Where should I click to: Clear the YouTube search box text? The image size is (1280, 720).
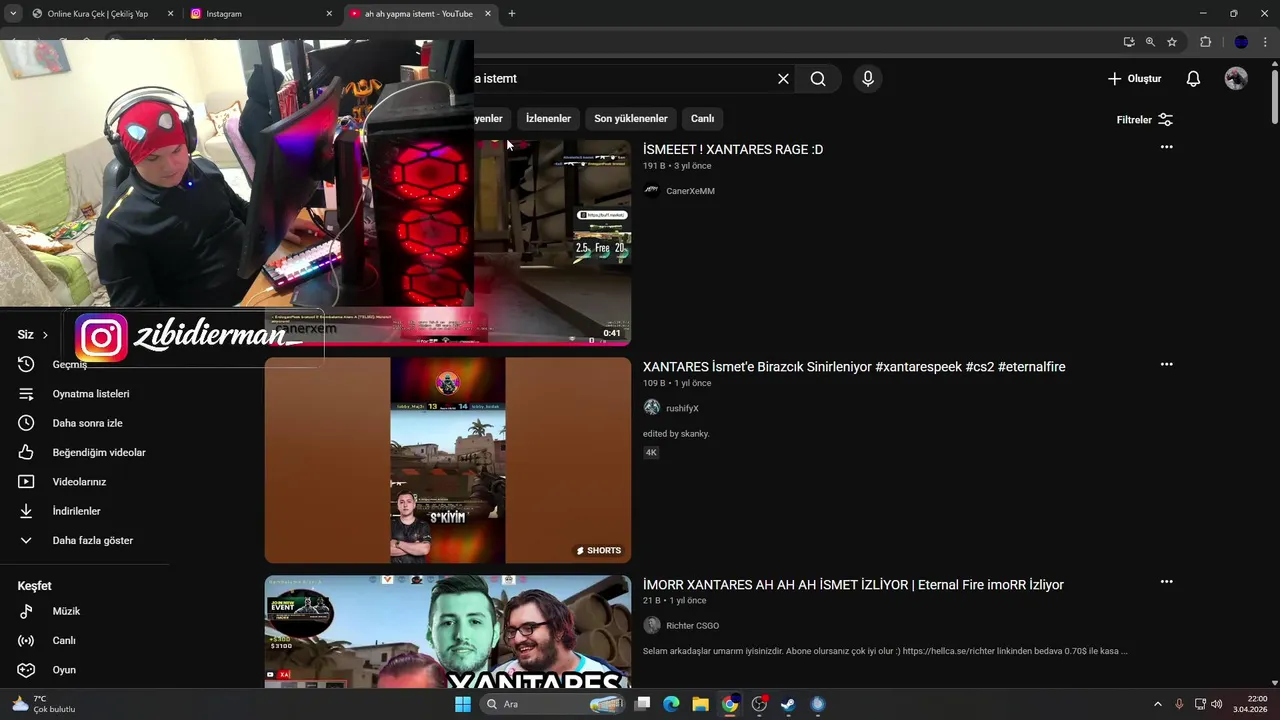point(783,79)
